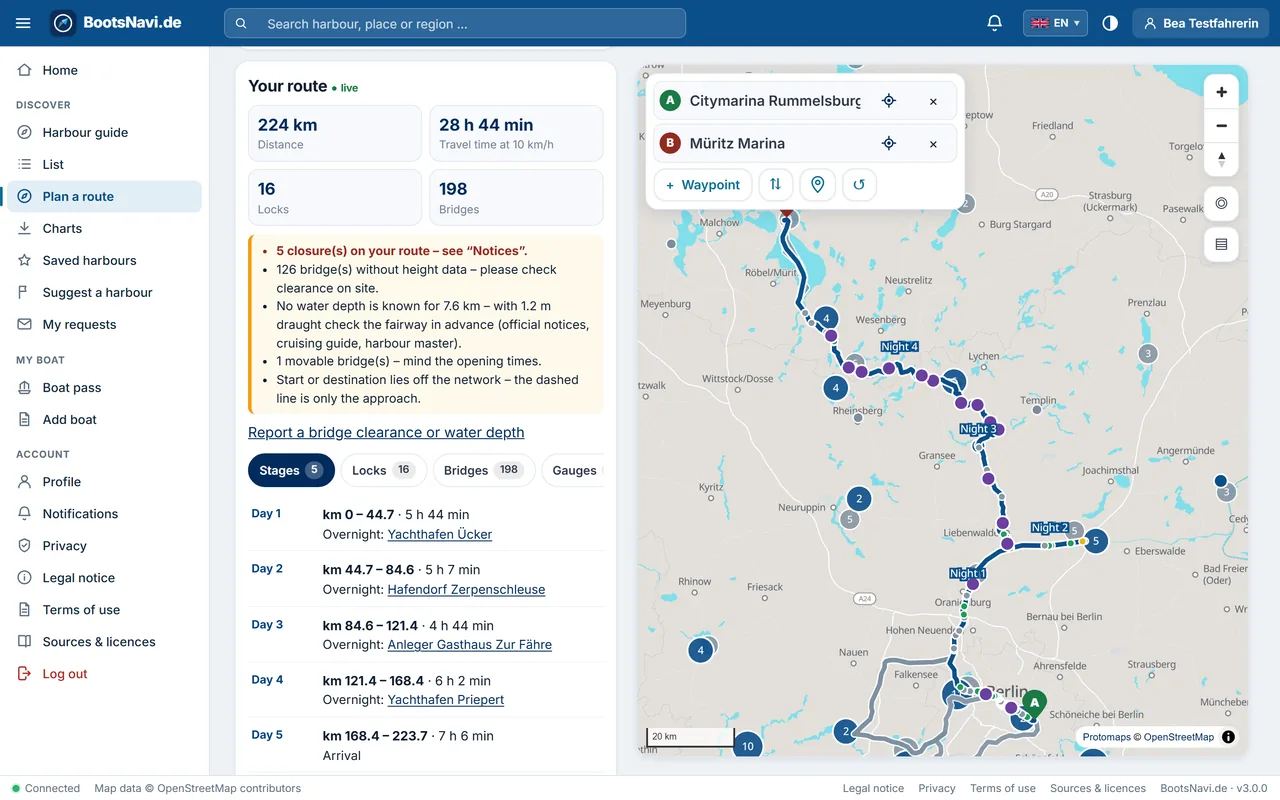
Task: Zoom in on the map
Action: (x=1221, y=92)
